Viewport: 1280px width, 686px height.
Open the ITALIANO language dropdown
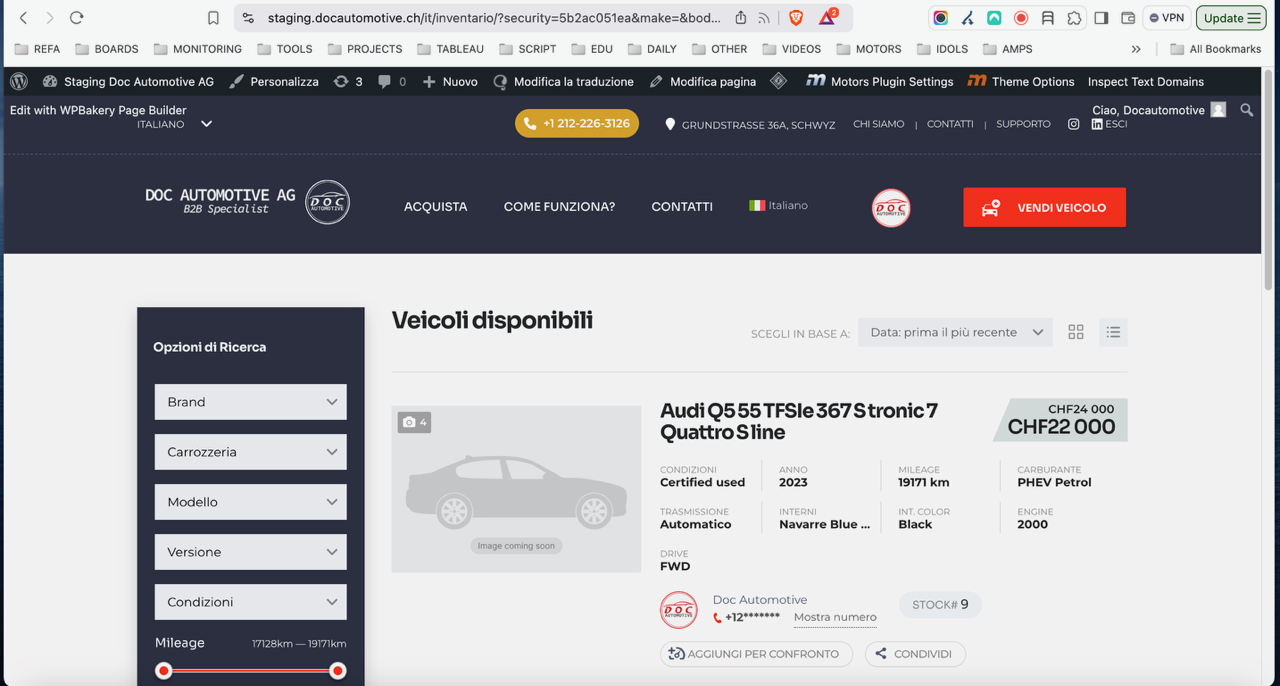tap(175, 124)
